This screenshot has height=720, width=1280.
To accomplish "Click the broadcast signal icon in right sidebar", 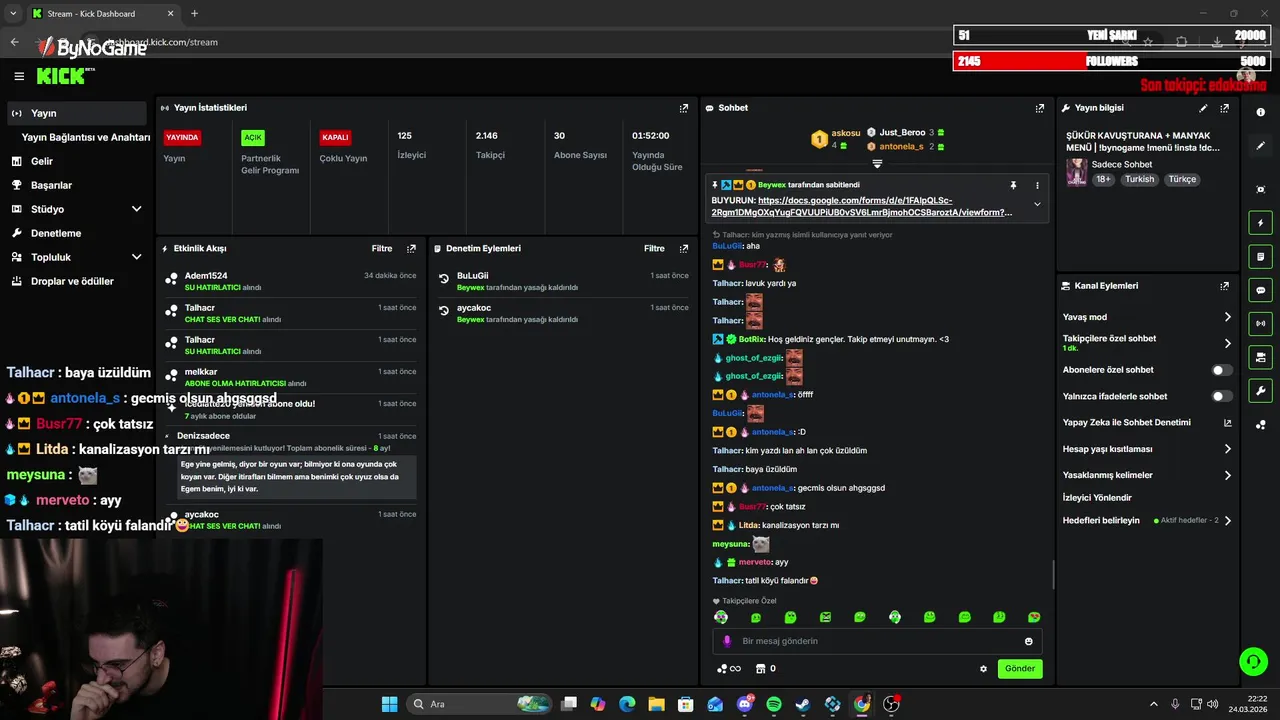I will coord(1260,323).
